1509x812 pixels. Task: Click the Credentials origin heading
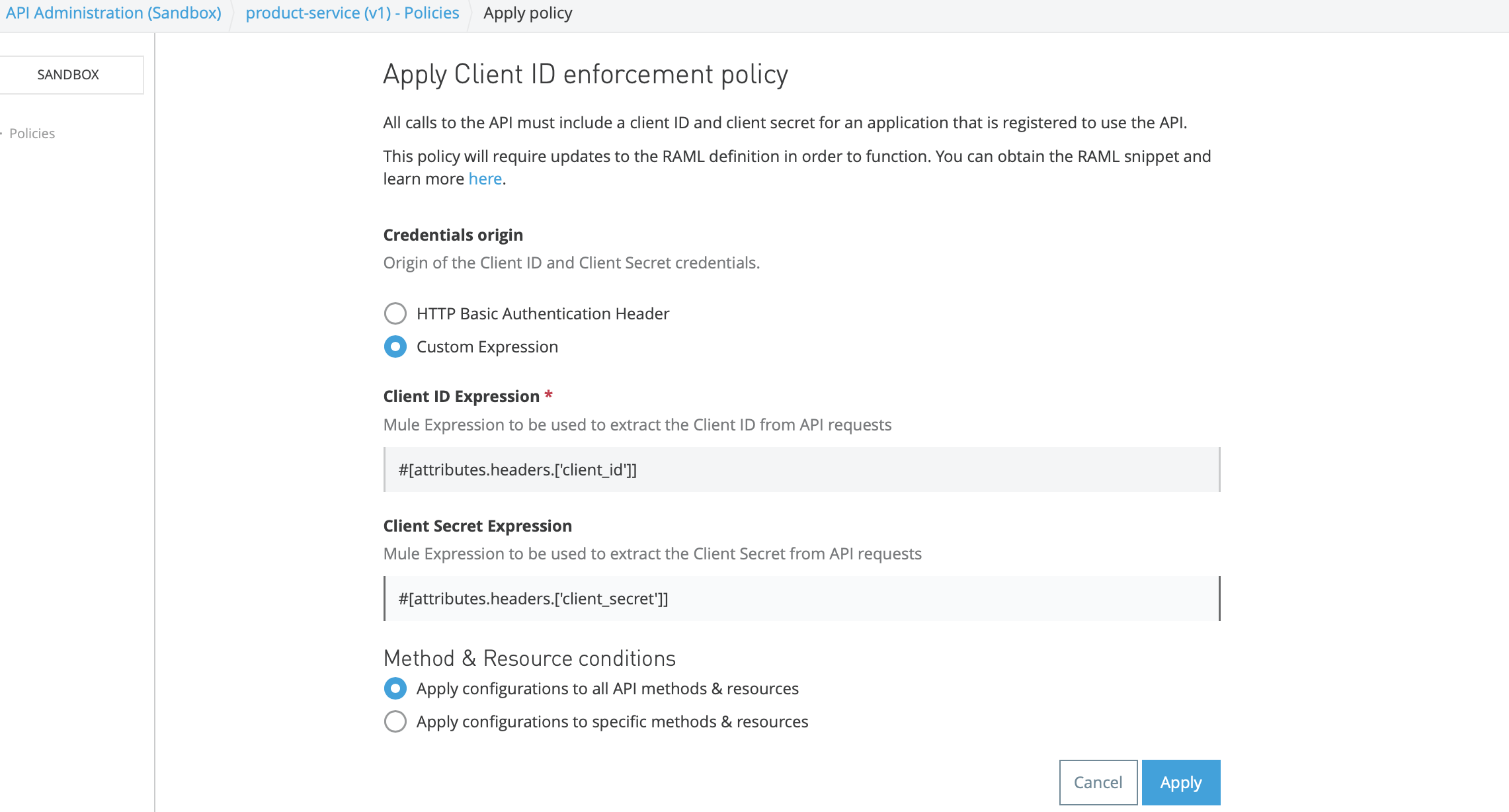tap(453, 235)
